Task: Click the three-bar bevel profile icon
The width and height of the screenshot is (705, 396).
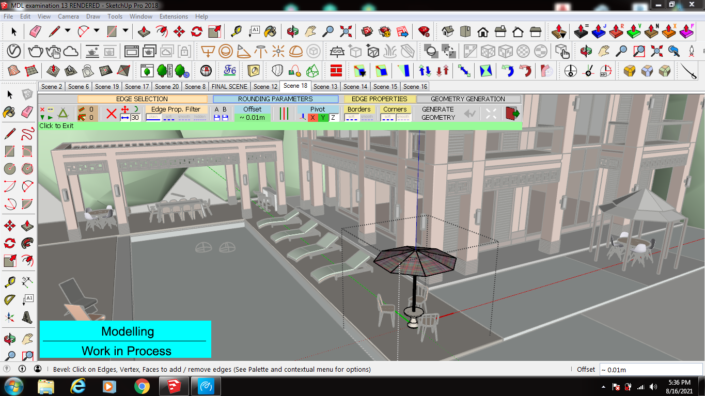Action: (284, 114)
